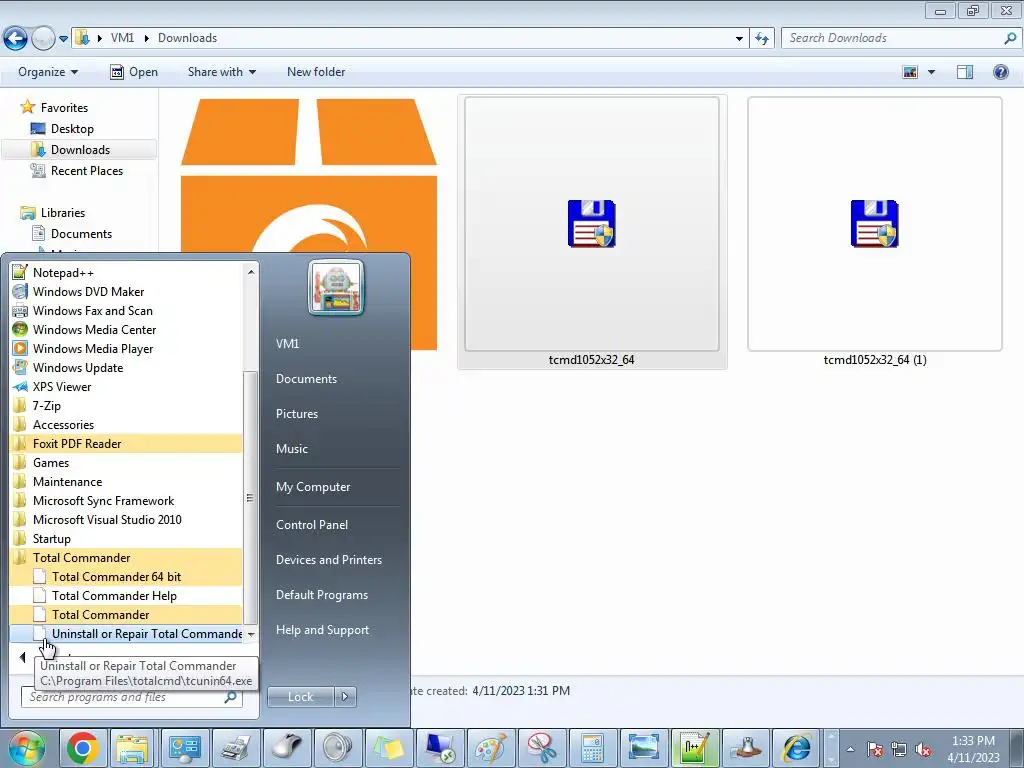Viewport: 1024px width, 768px height.
Task: Open Total Commander Help
Action: pyautogui.click(x=126, y=594)
